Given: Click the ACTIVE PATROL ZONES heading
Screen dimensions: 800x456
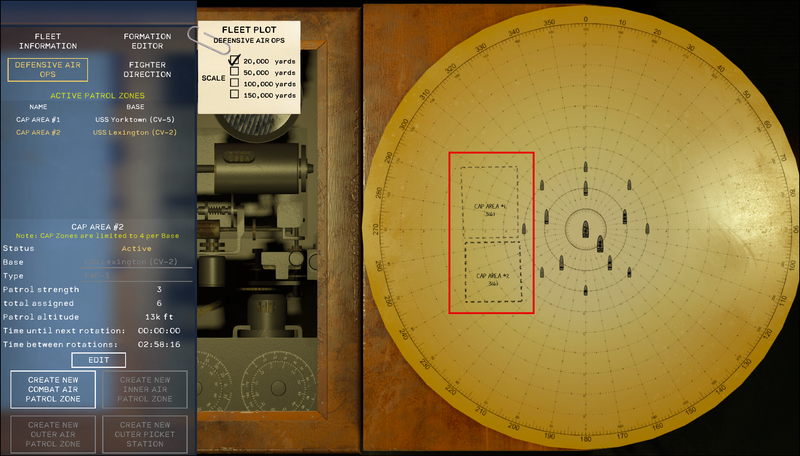Looking at the screenshot, I should tap(97, 95).
